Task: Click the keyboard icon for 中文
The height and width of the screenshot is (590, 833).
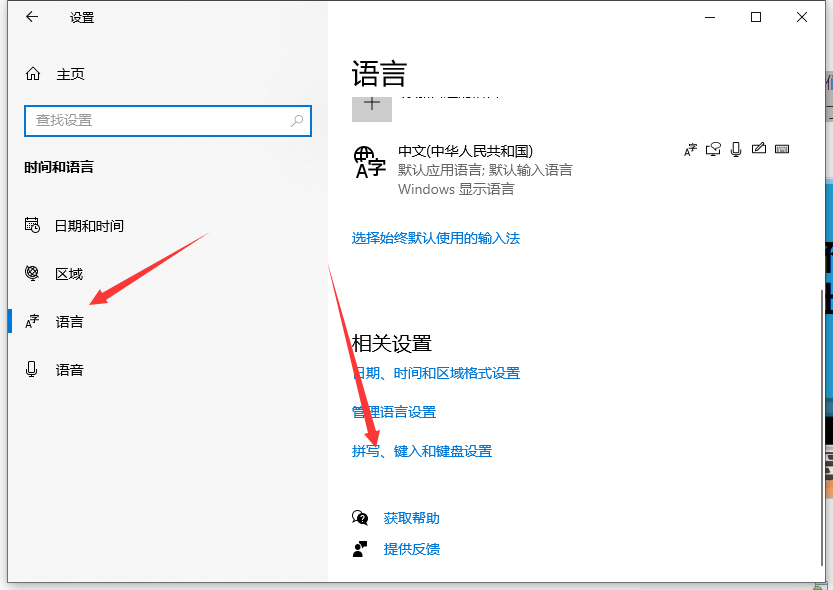Action: tap(782, 150)
